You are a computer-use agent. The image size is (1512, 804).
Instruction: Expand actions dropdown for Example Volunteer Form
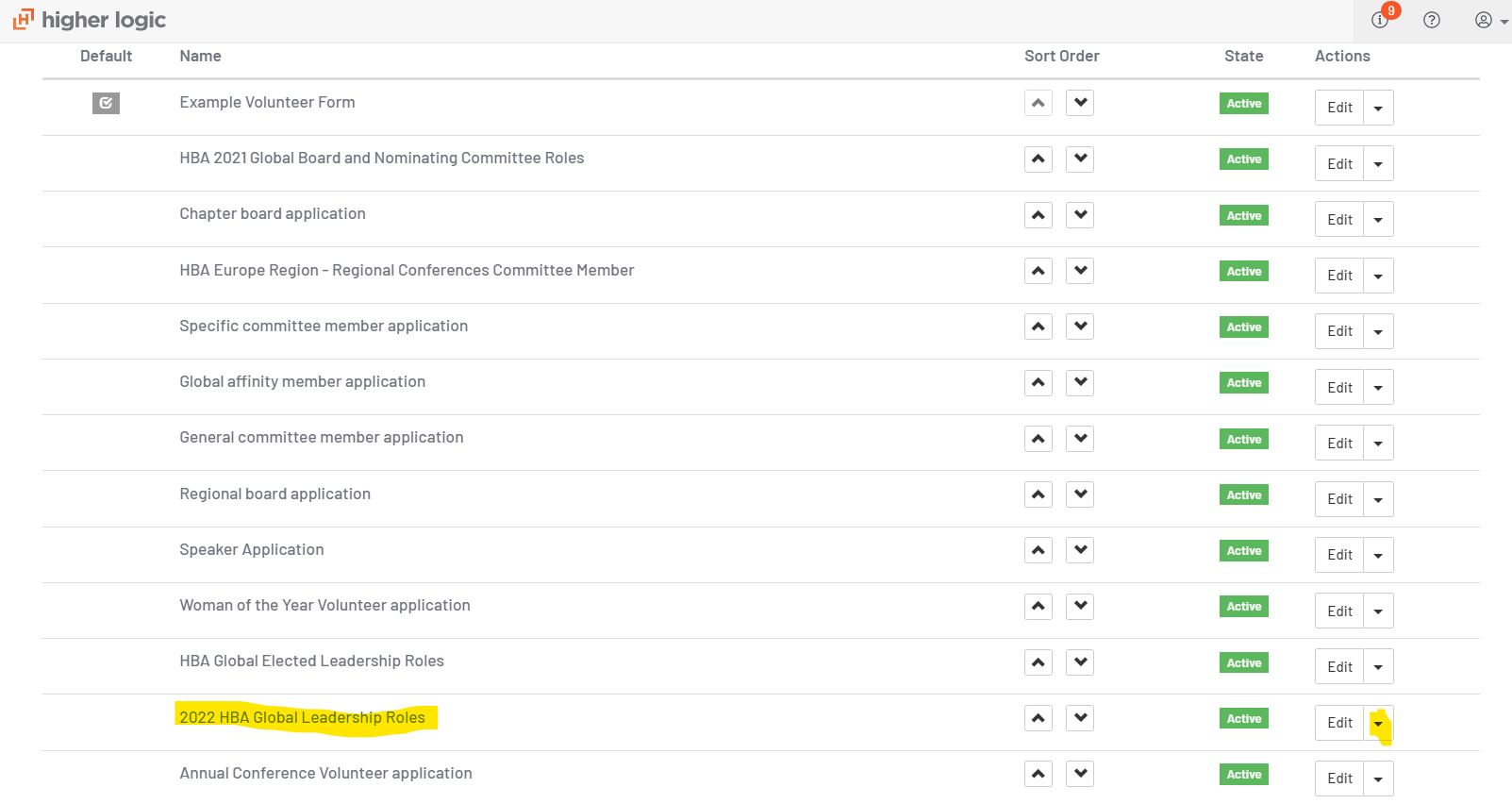click(1378, 108)
